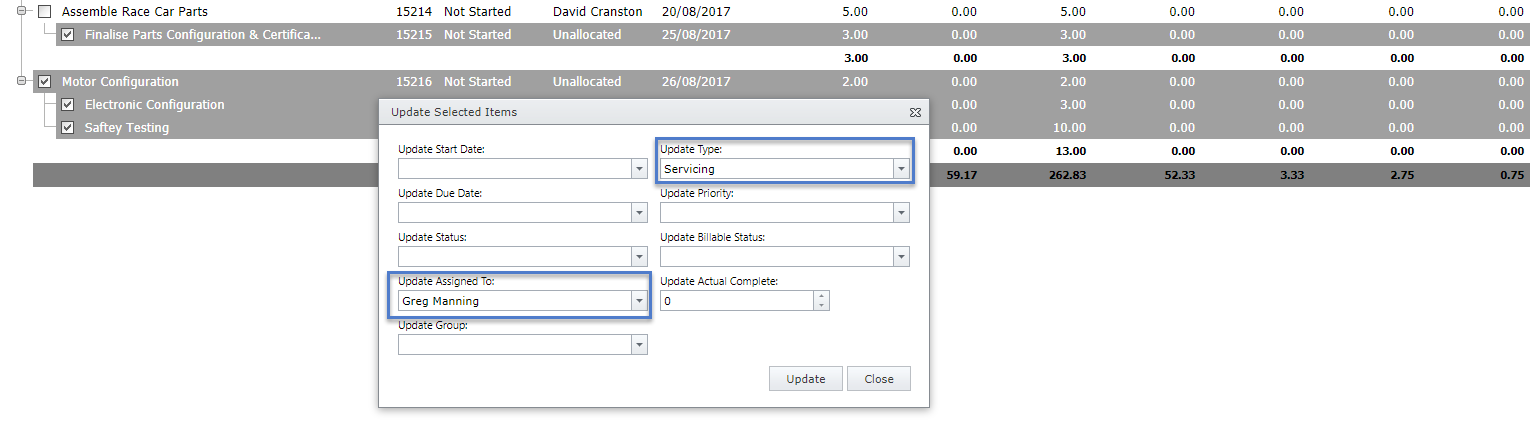This screenshot has height=432, width=1532.
Task: Open the Update Start Date dropdown
Action: click(x=639, y=169)
